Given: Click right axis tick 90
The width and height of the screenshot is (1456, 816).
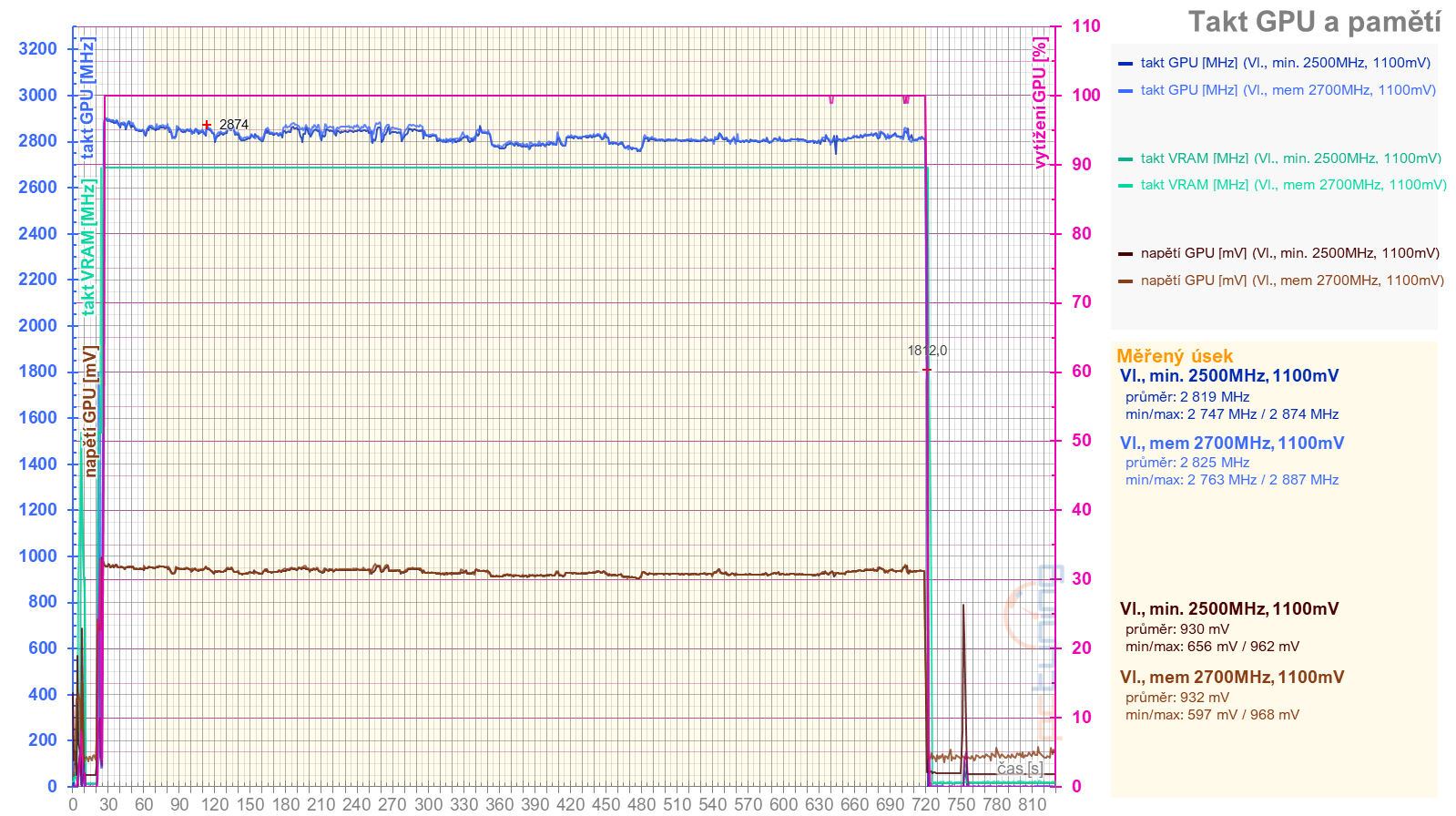Looking at the screenshot, I should click(1081, 165).
